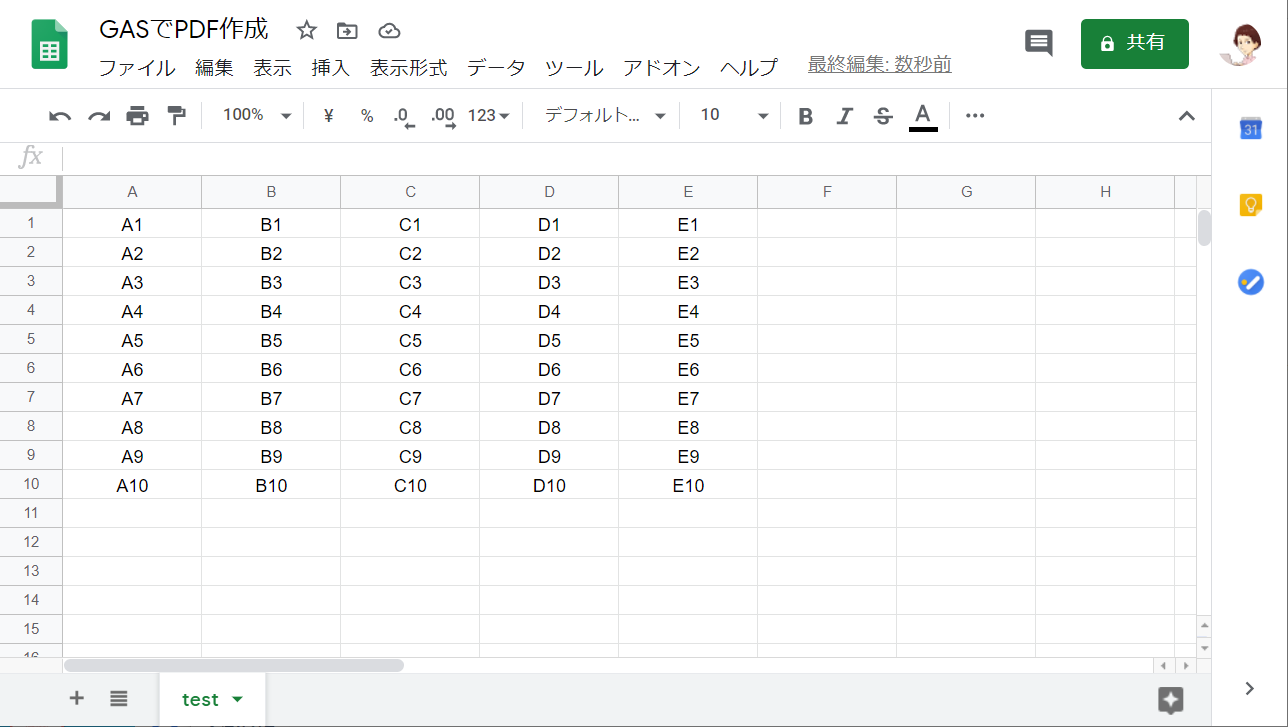Image resolution: width=1288 pixels, height=727 pixels.
Task: Check the cloud save status icon
Action: coord(389,30)
